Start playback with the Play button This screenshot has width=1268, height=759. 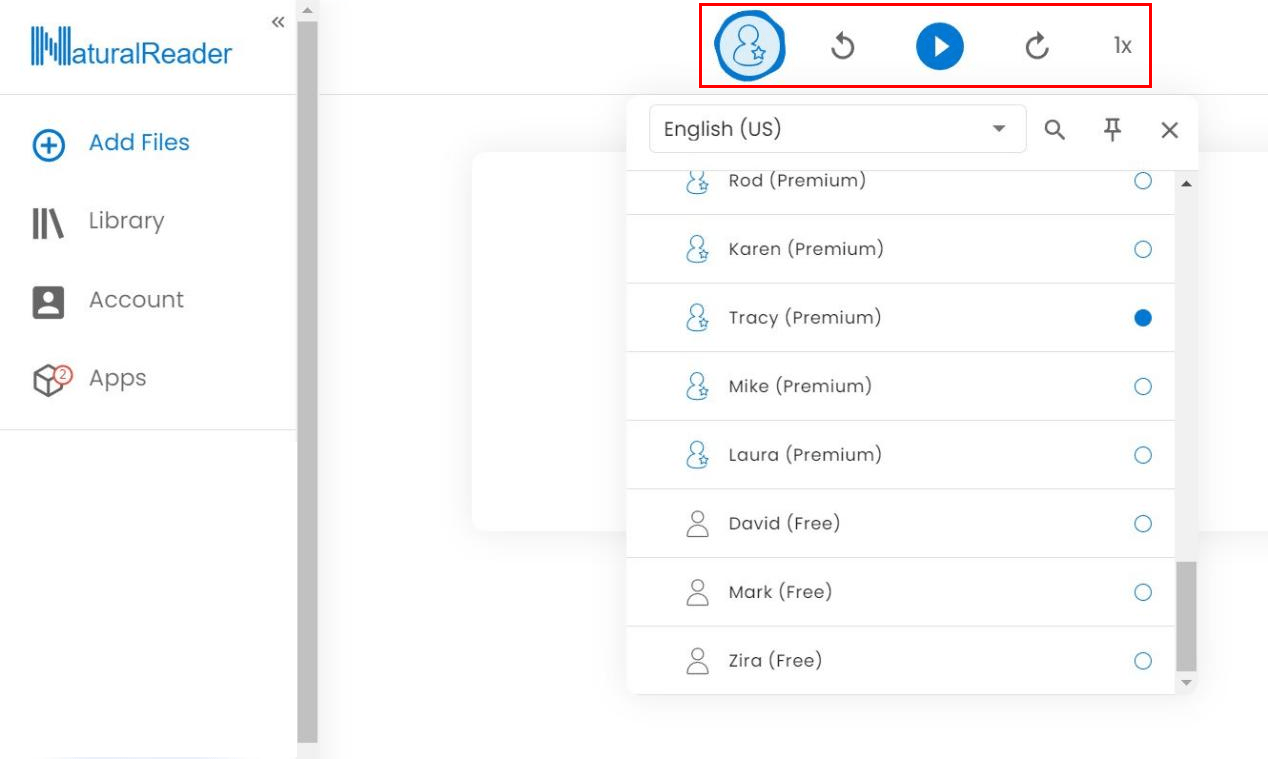tap(939, 47)
